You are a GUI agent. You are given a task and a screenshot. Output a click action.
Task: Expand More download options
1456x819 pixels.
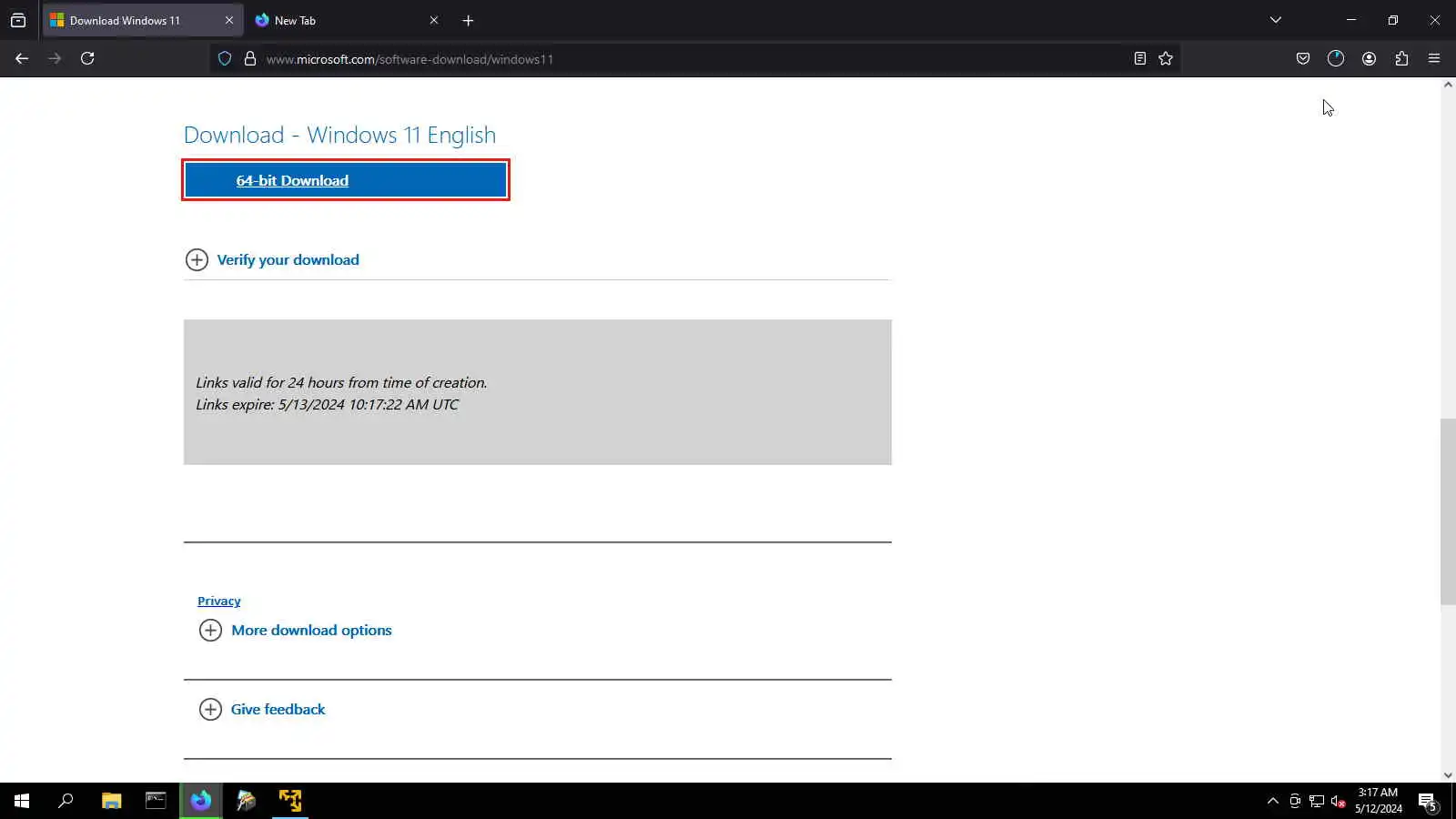pyautogui.click(x=296, y=631)
